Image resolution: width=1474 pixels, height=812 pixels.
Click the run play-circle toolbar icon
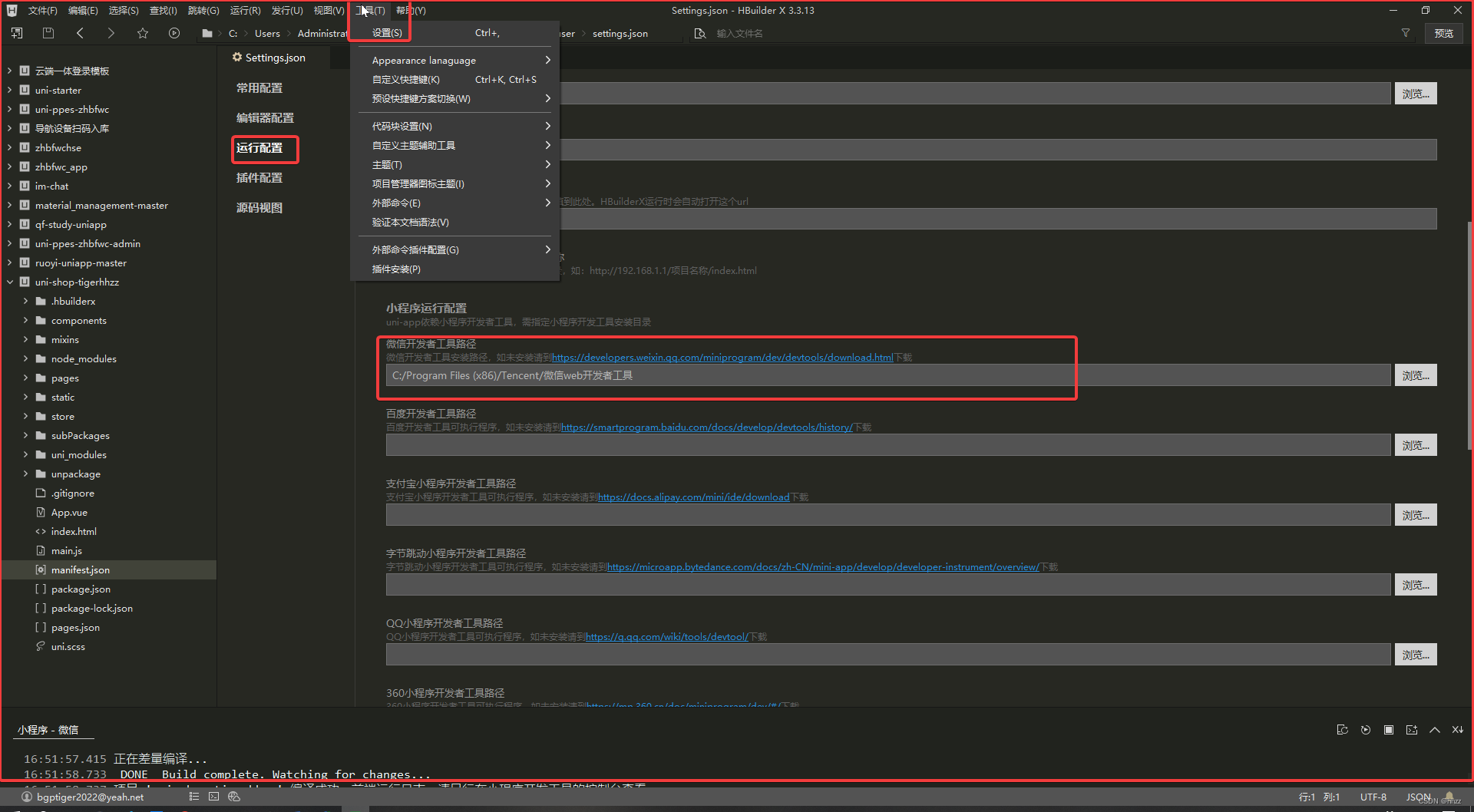click(174, 33)
